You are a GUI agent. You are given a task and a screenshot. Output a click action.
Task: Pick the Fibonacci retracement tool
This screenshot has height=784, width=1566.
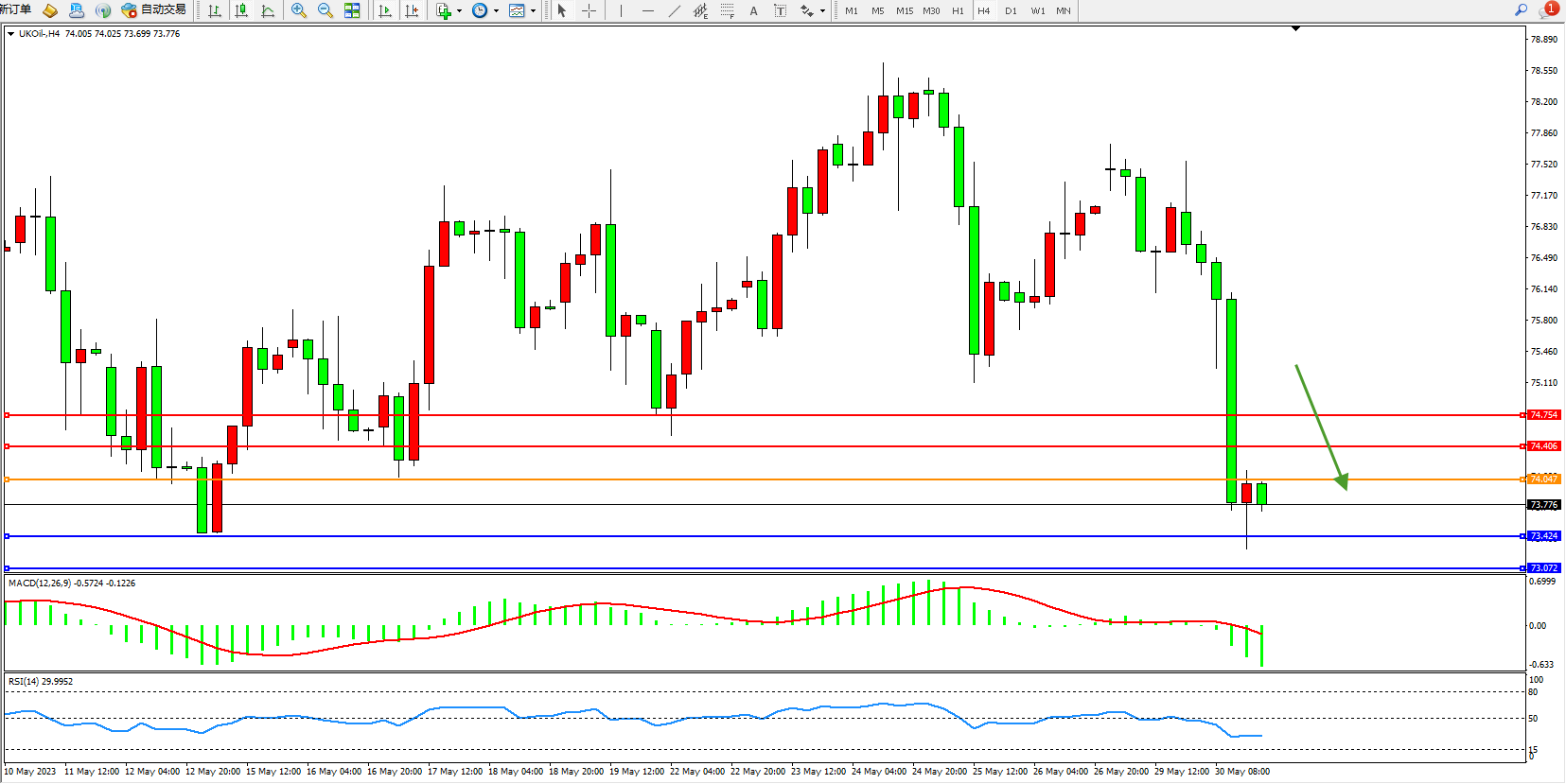pyautogui.click(x=727, y=10)
